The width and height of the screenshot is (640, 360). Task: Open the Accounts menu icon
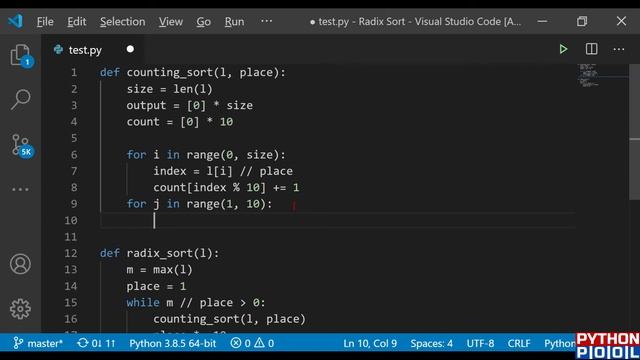tap(20, 264)
